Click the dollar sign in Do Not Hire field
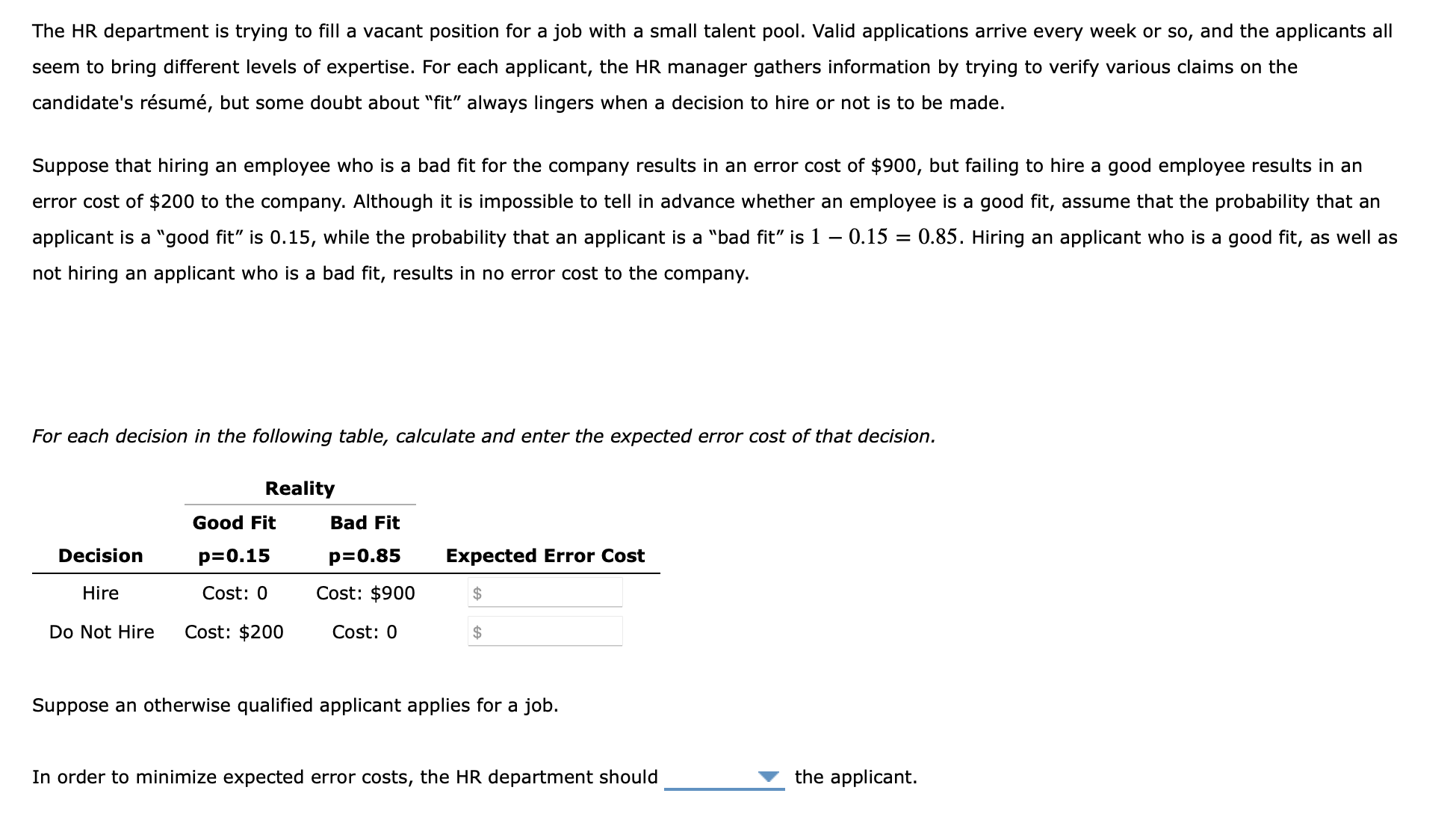 click(477, 632)
